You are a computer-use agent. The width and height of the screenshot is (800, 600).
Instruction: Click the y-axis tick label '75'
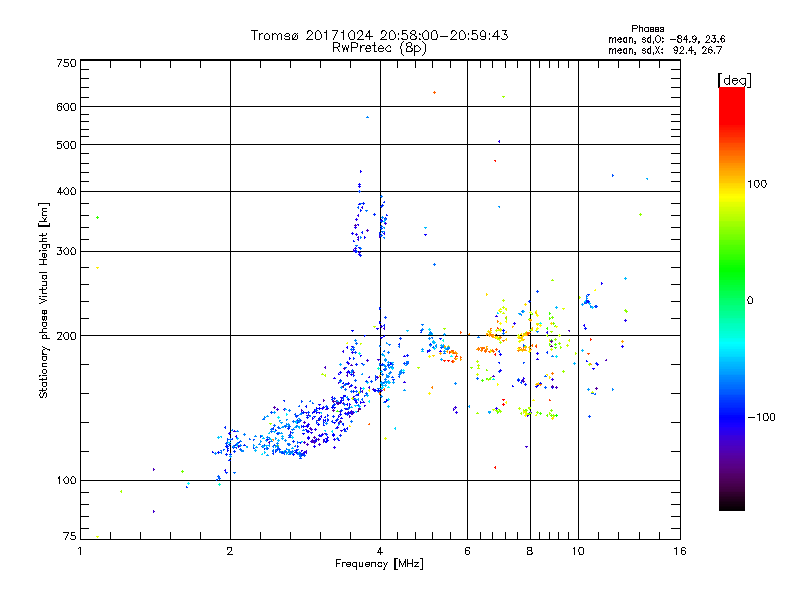point(69,536)
